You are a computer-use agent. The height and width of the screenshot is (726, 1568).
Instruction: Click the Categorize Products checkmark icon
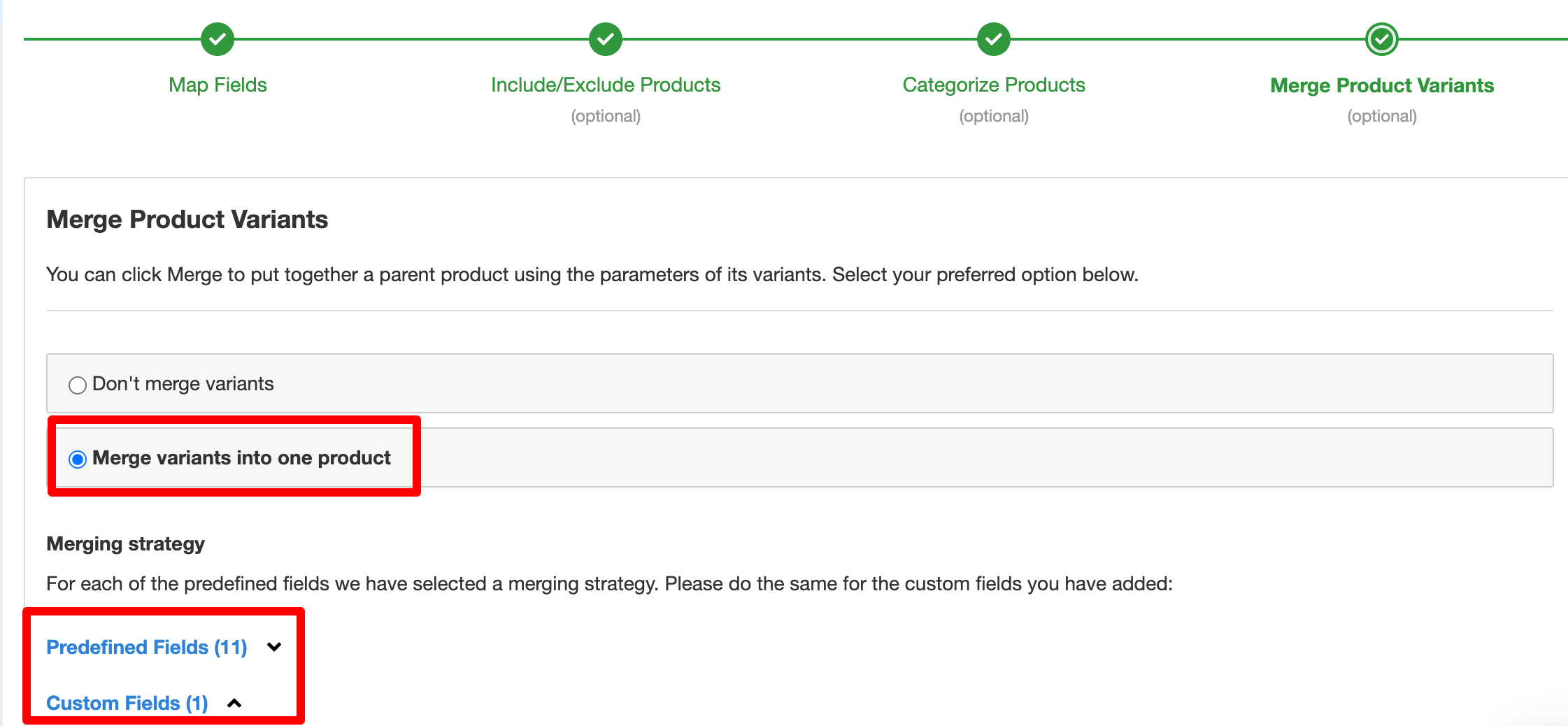pos(994,39)
